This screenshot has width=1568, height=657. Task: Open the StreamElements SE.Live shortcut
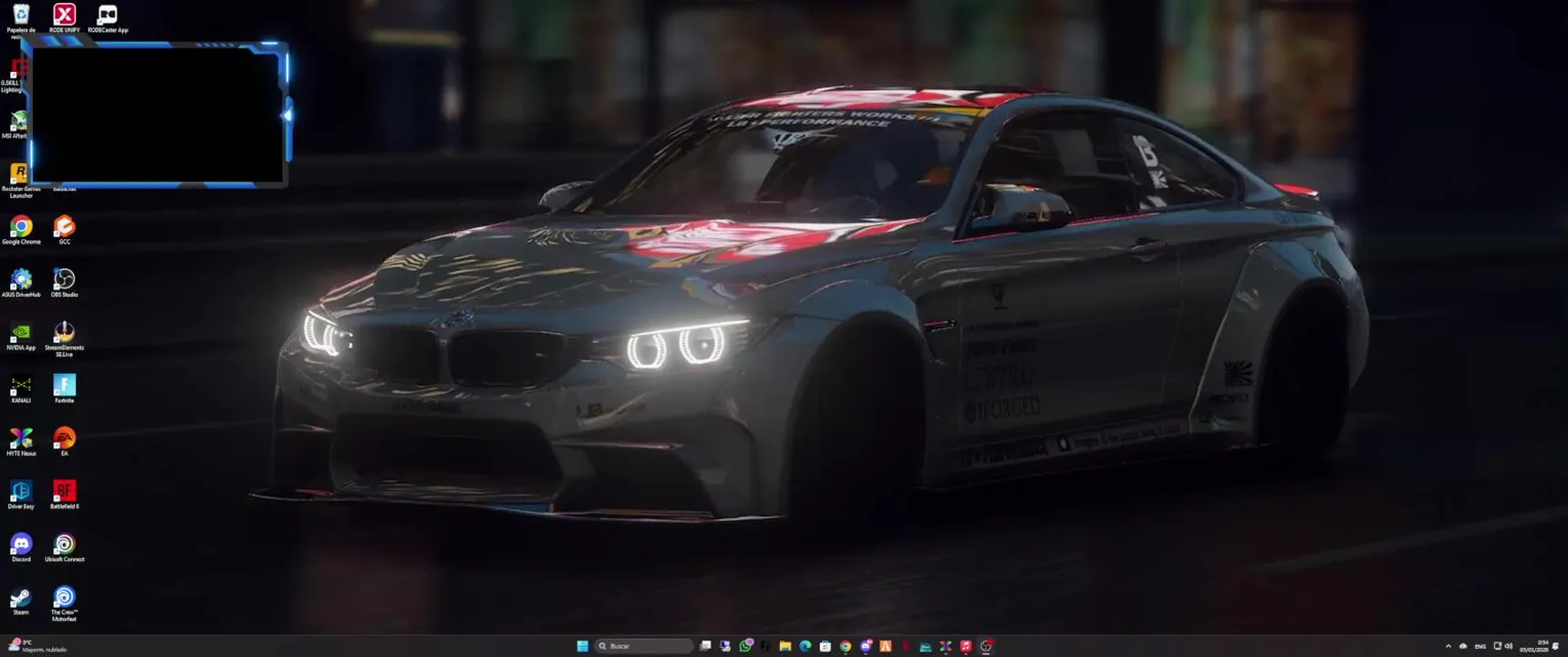click(64, 339)
